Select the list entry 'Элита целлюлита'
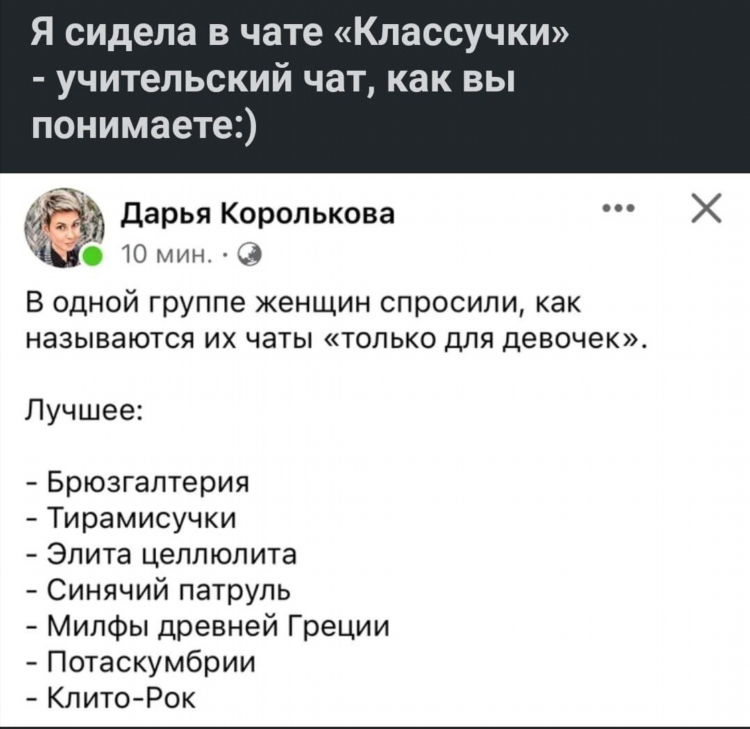The height and width of the screenshot is (729, 750). (161, 554)
